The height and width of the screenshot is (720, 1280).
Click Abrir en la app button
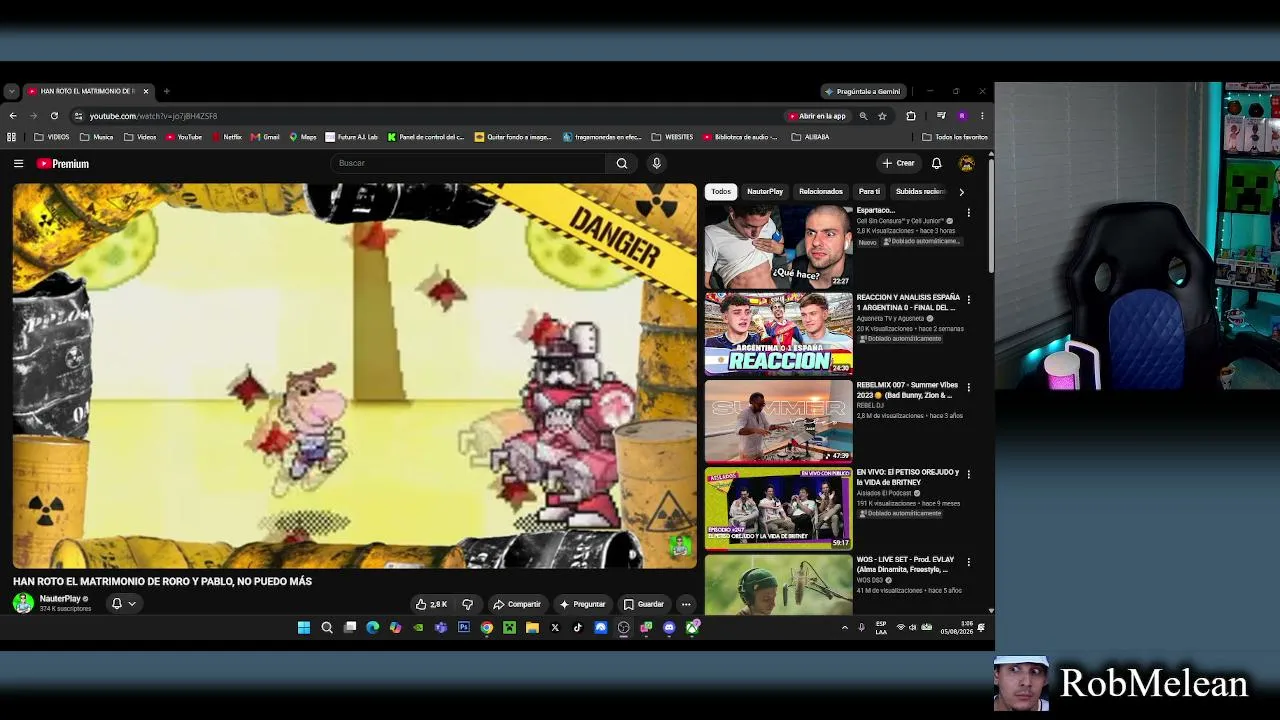point(817,116)
